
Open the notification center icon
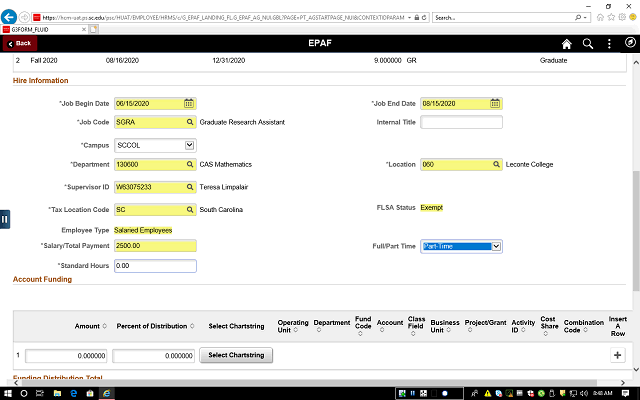click(625, 393)
